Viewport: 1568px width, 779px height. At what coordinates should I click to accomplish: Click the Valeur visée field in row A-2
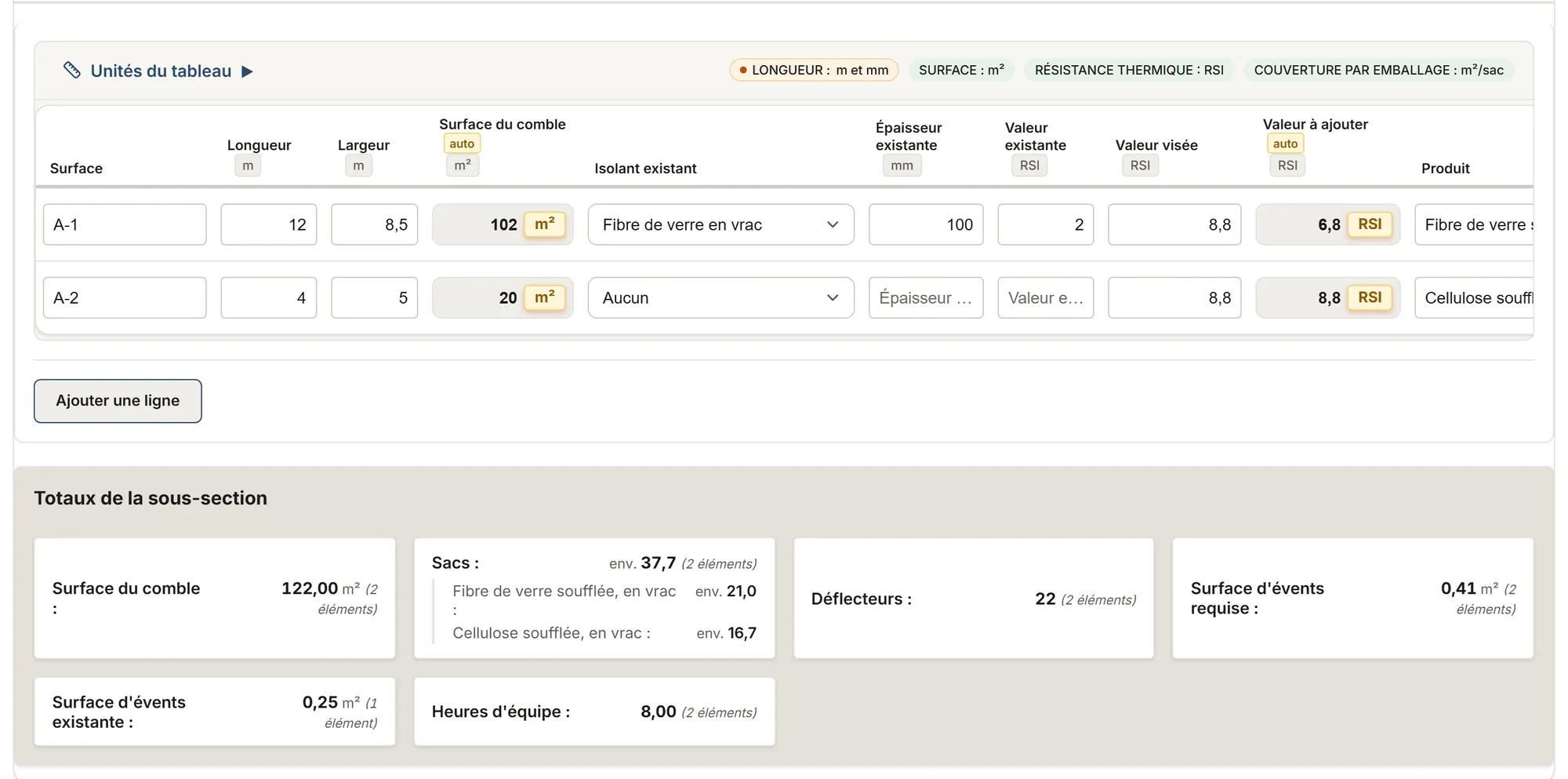[1174, 297]
